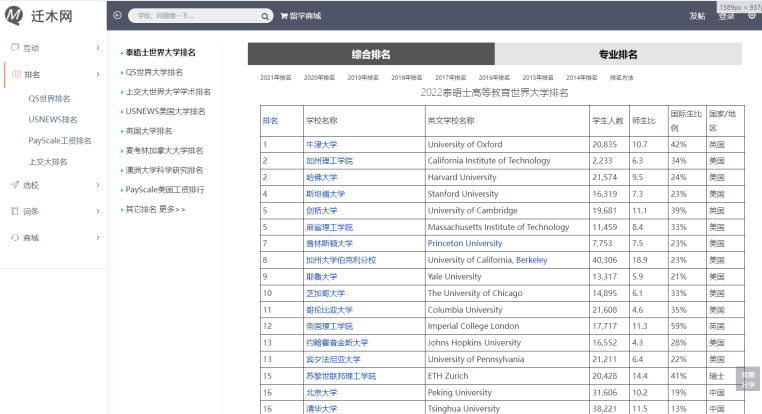Open 上交大排名 in the sidebar
The image size is (762, 414).
coord(48,162)
